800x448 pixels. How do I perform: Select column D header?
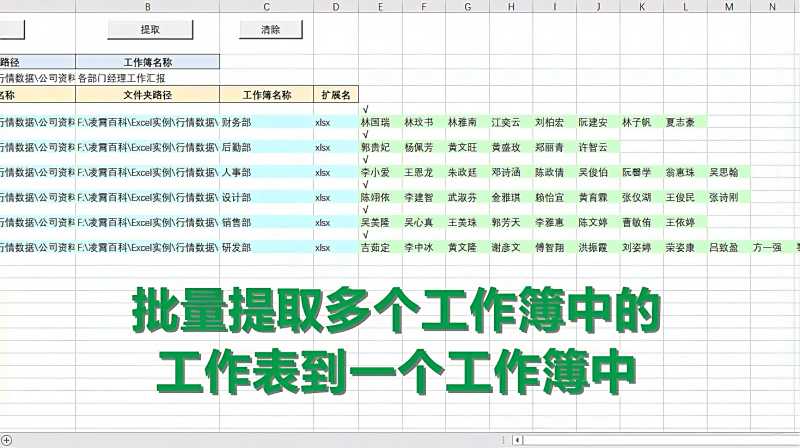click(336, 7)
